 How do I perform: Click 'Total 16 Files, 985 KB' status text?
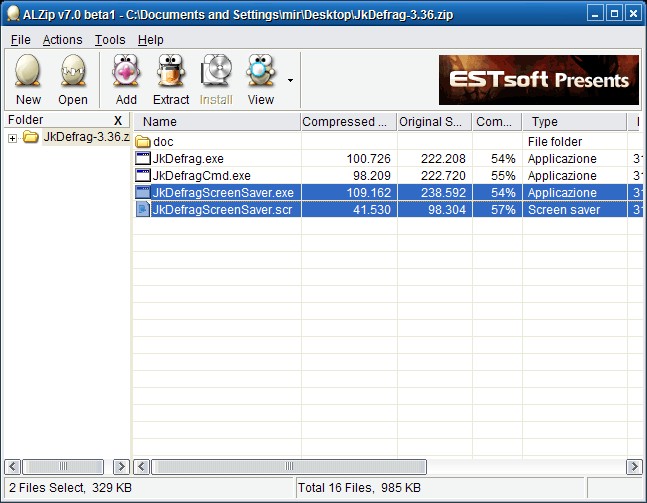coord(359,488)
